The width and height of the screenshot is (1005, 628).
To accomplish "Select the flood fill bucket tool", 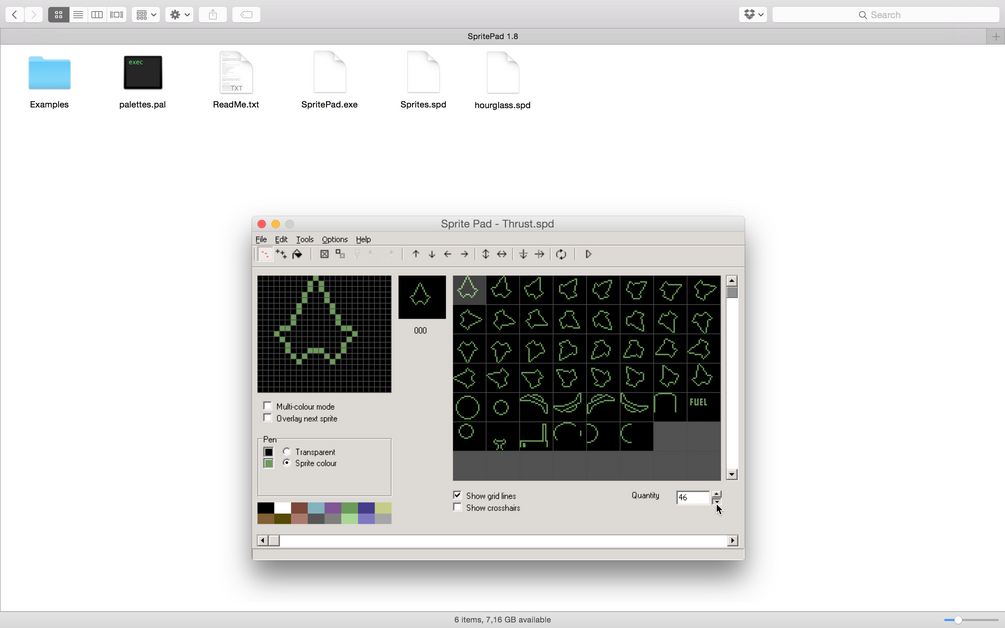I will click(297, 254).
